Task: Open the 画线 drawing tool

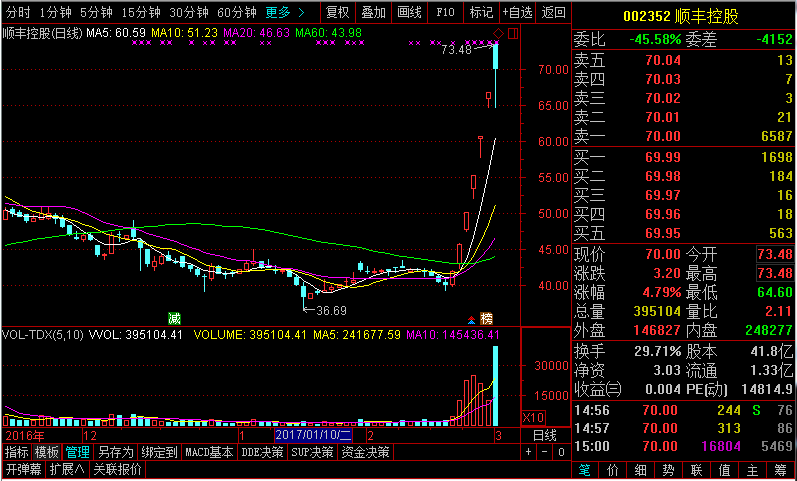Action: click(x=410, y=12)
